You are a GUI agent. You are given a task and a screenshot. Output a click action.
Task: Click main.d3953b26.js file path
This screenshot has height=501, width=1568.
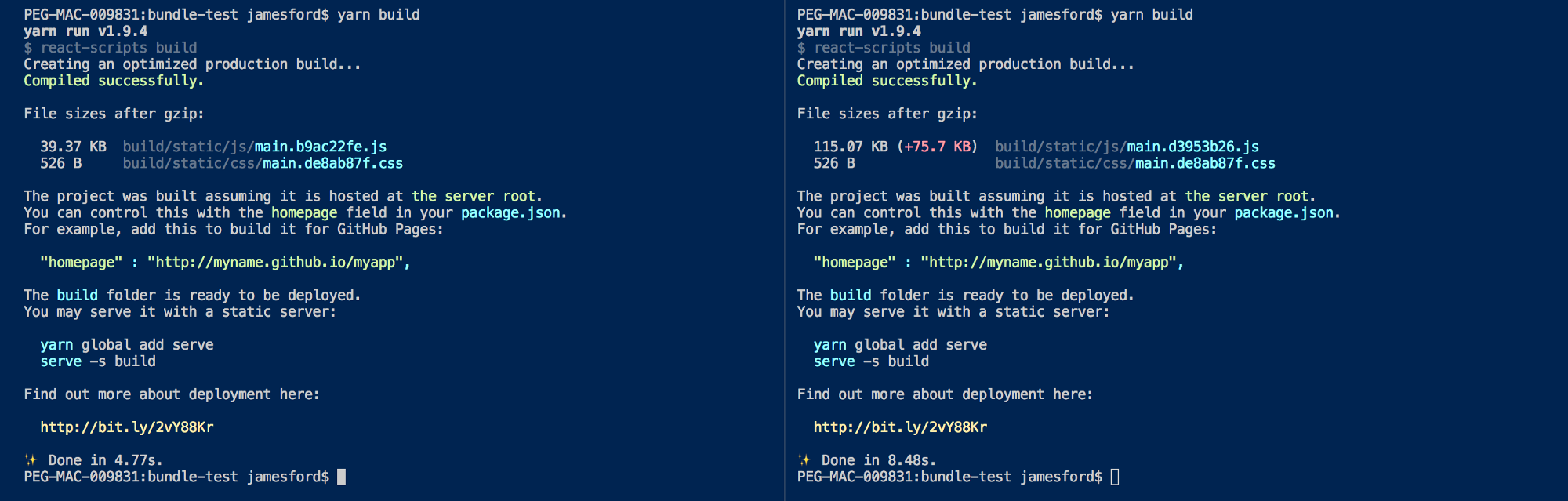coord(1127,147)
